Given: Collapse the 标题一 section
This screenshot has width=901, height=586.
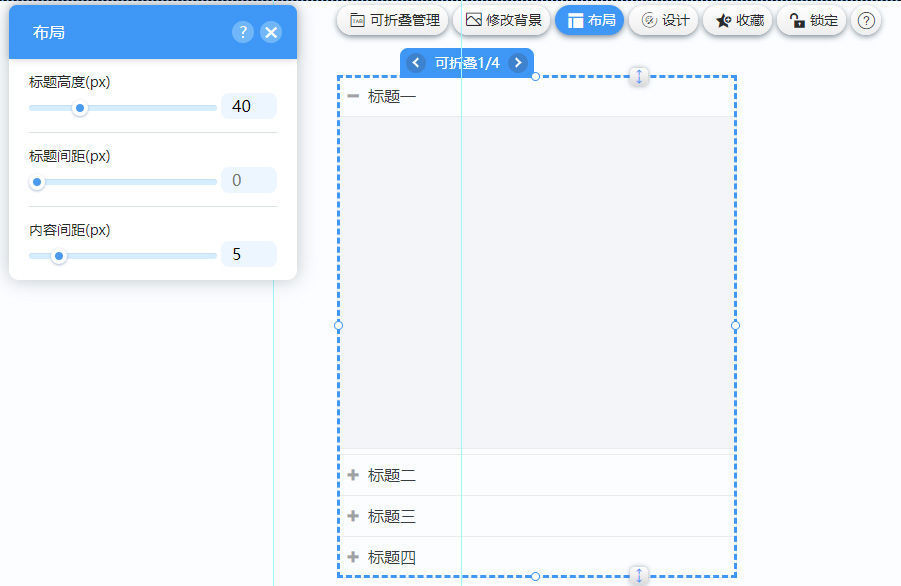Looking at the screenshot, I should point(353,96).
